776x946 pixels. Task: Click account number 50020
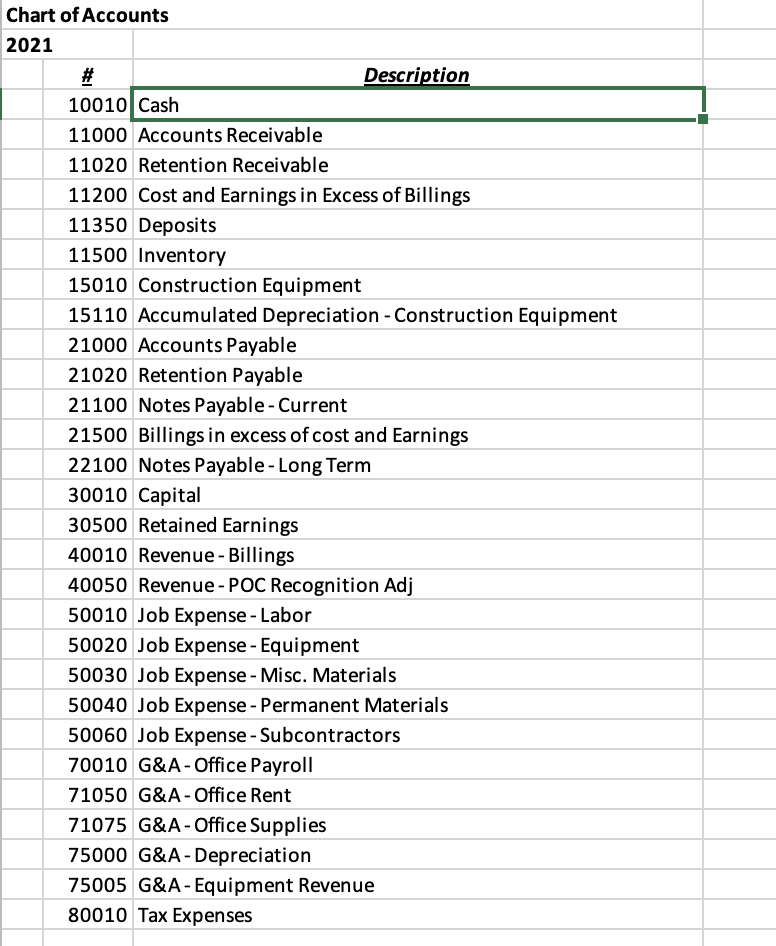(x=87, y=645)
